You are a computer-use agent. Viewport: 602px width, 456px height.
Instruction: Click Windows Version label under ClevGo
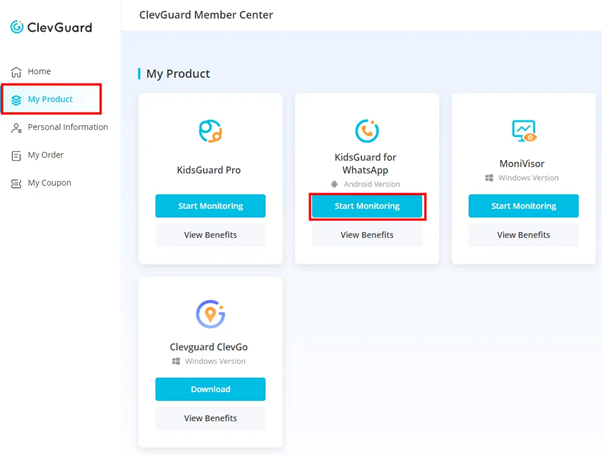point(215,361)
